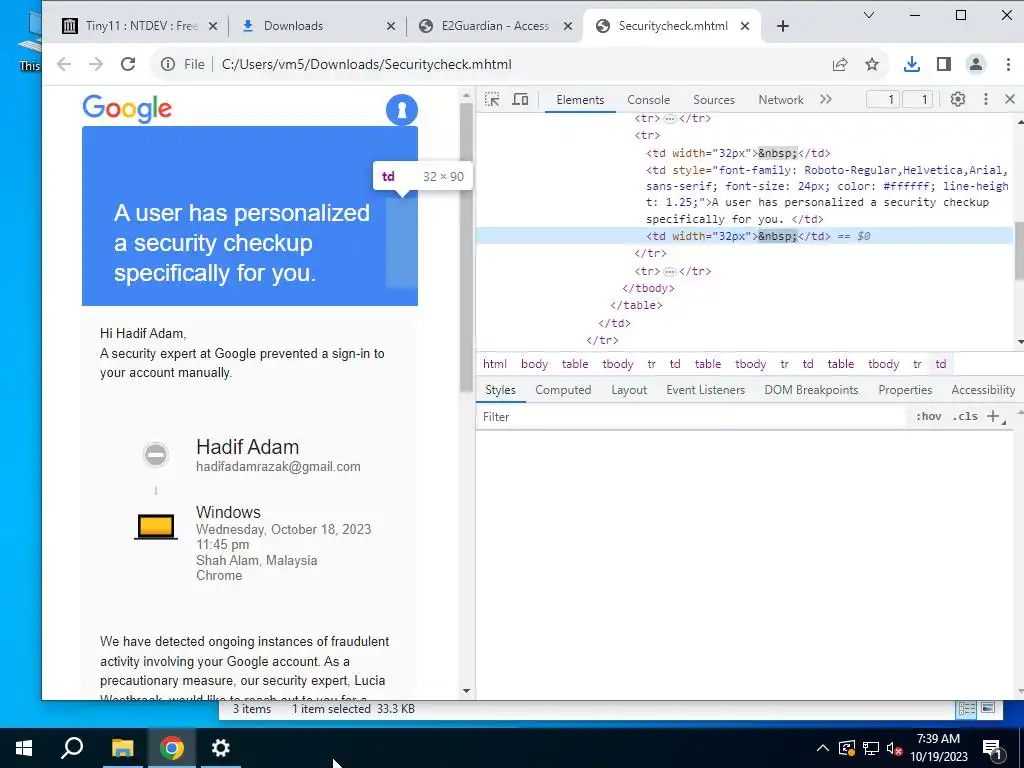Click the yellow laptop Windows device icon
This screenshot has width=1024, height=768.
click(155, 527)
